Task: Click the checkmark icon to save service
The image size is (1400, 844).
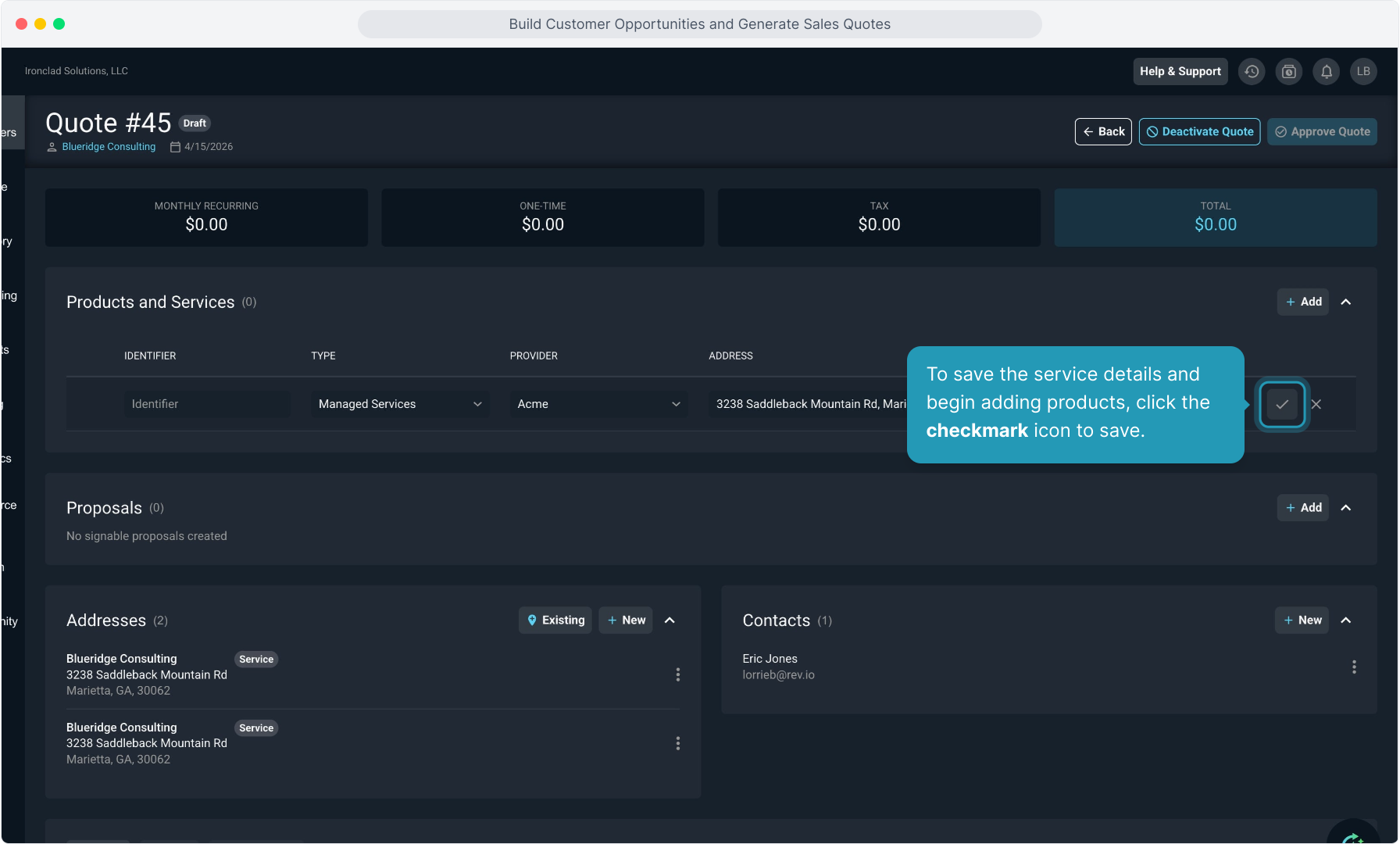Action: (1281, 404)
